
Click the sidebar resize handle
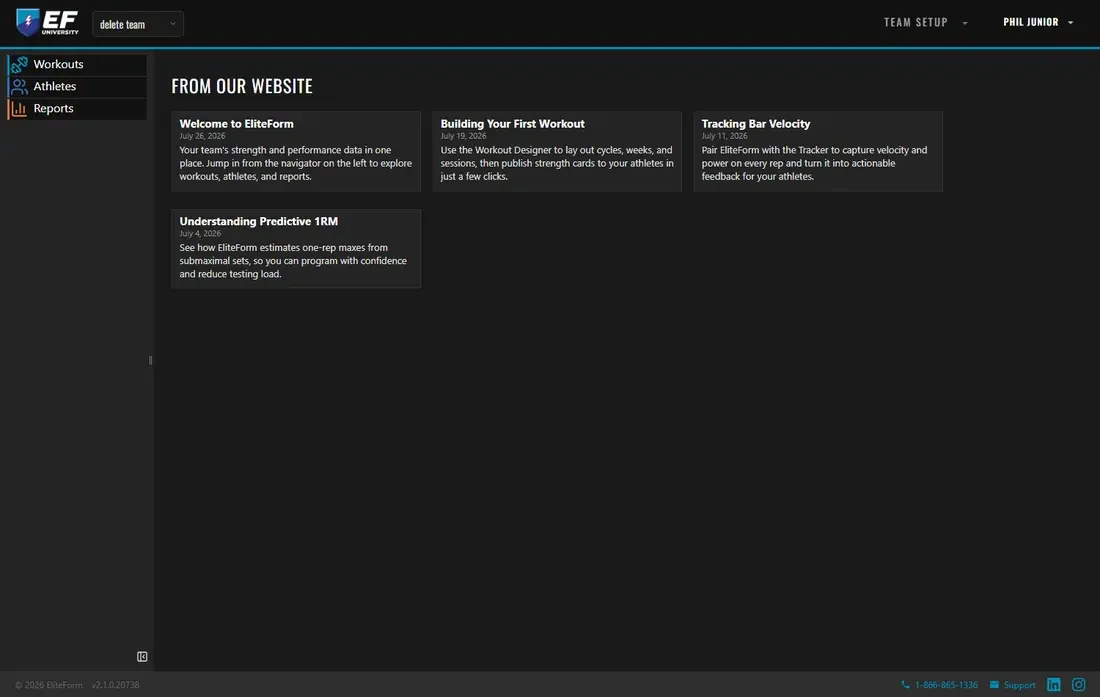[150, 360]
